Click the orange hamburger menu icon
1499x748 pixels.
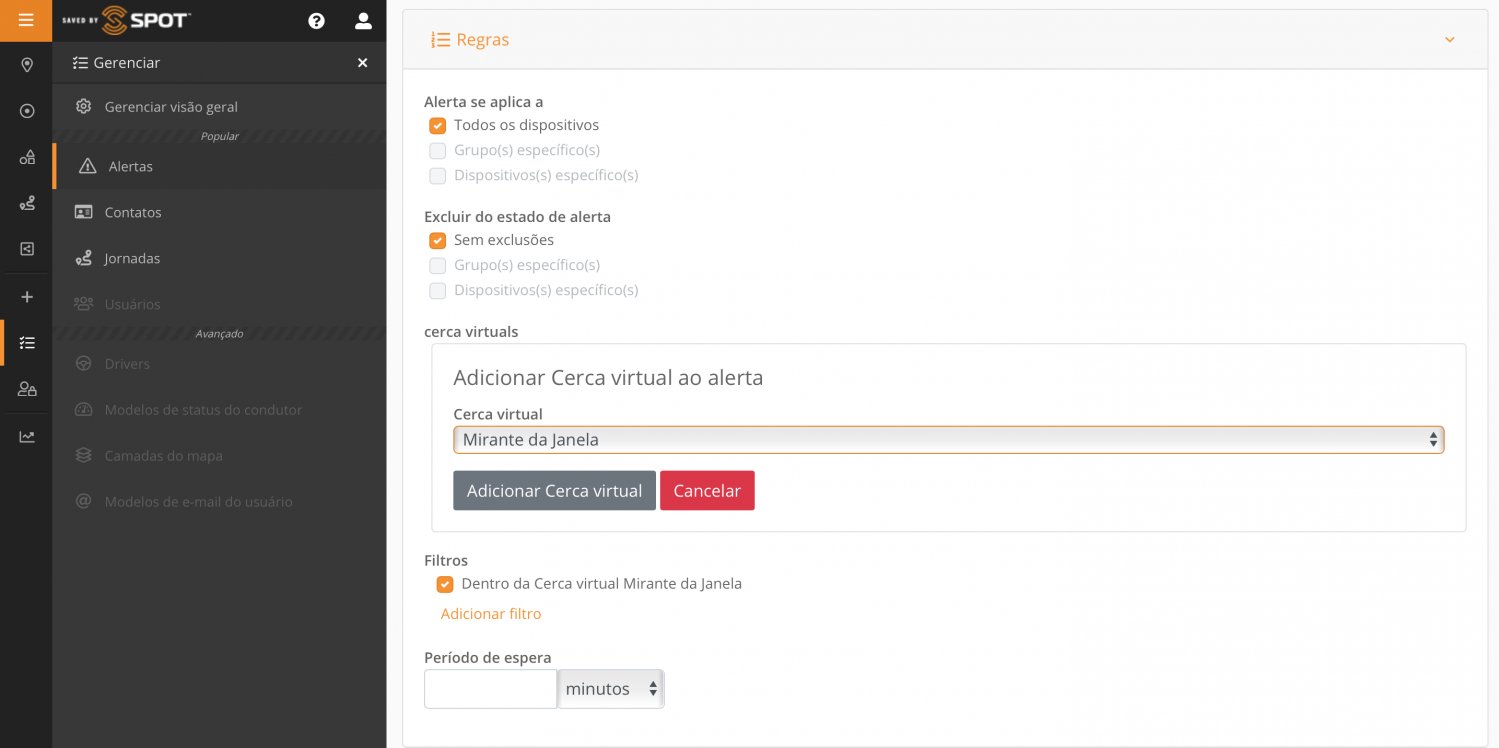coord(26,20)
